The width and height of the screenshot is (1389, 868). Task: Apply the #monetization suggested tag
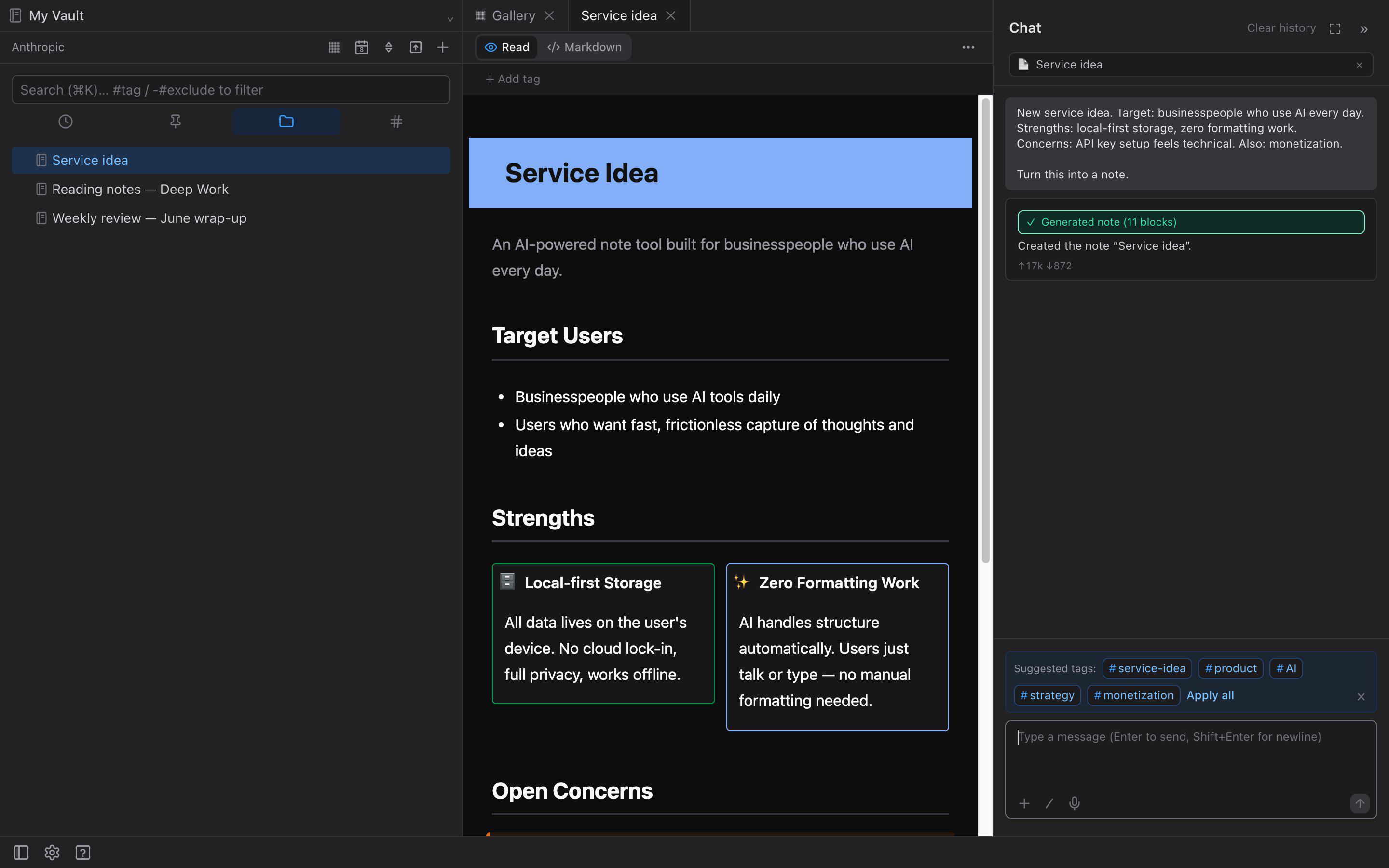pos(1133,695)
